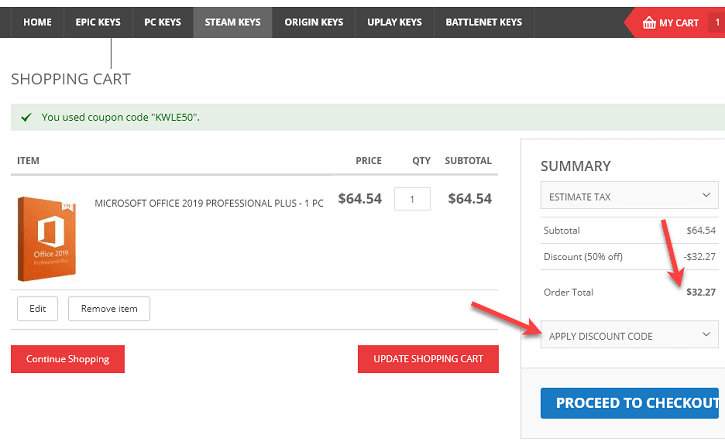
Task: Click the quantity input field
Action: click(x=412, y=199)
